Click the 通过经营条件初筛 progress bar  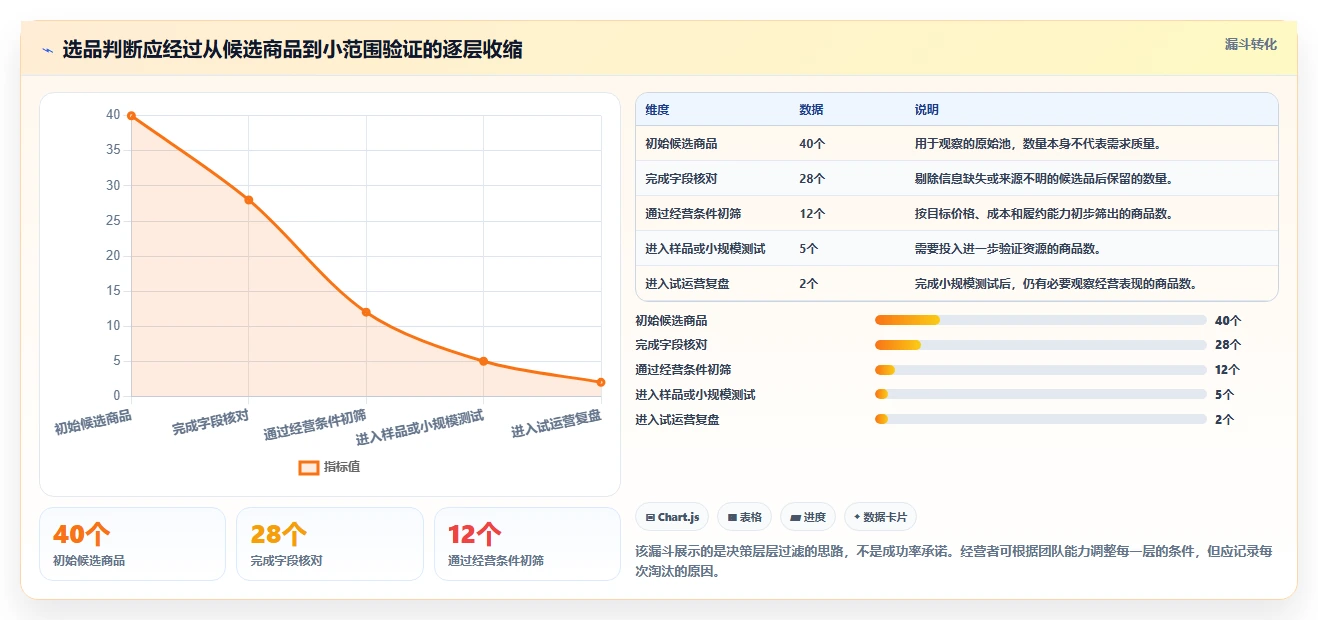(x=1040, y=370)
